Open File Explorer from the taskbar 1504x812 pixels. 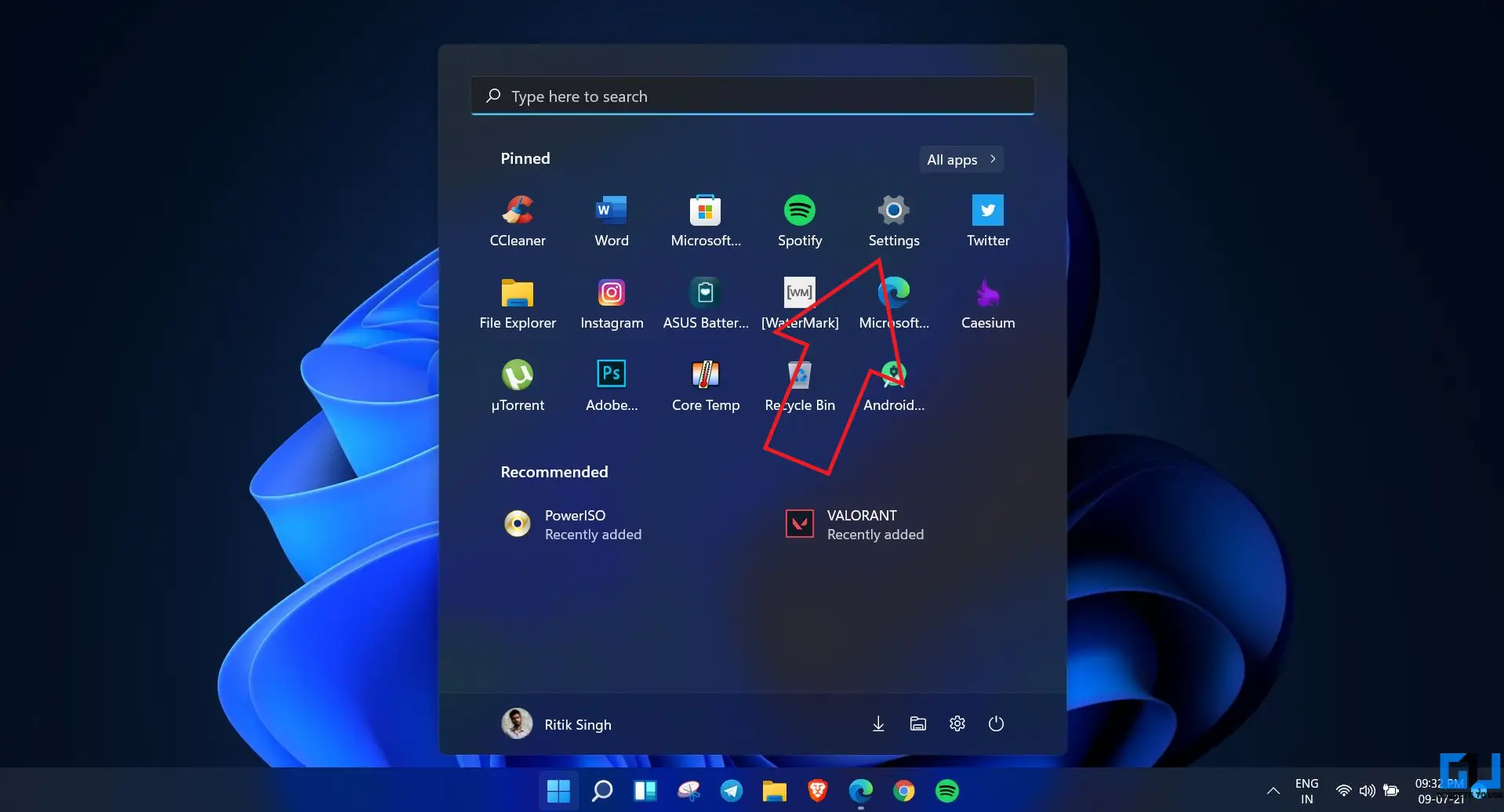tap(775, 791)
